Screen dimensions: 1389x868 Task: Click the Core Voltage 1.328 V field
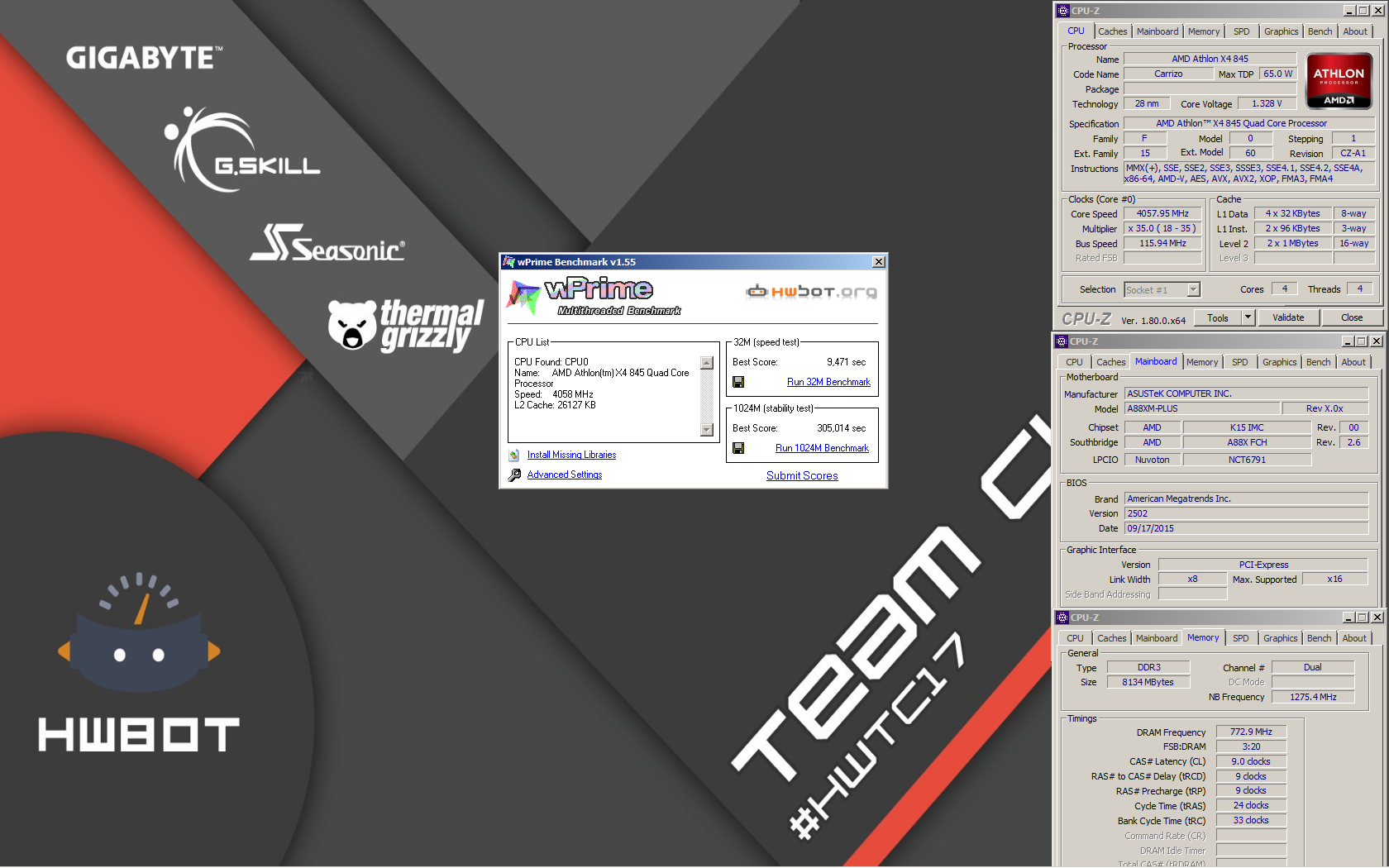click(x=1267, y=103)
